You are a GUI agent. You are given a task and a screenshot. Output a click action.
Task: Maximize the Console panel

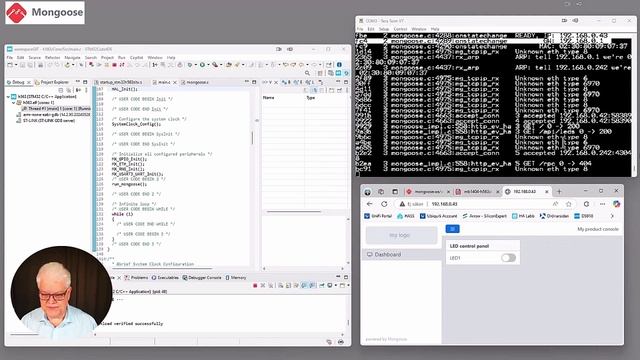tap(345, 277)
